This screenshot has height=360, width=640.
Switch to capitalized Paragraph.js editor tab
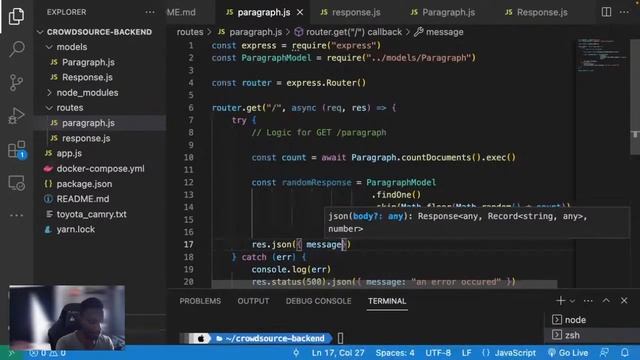(448, 13)
